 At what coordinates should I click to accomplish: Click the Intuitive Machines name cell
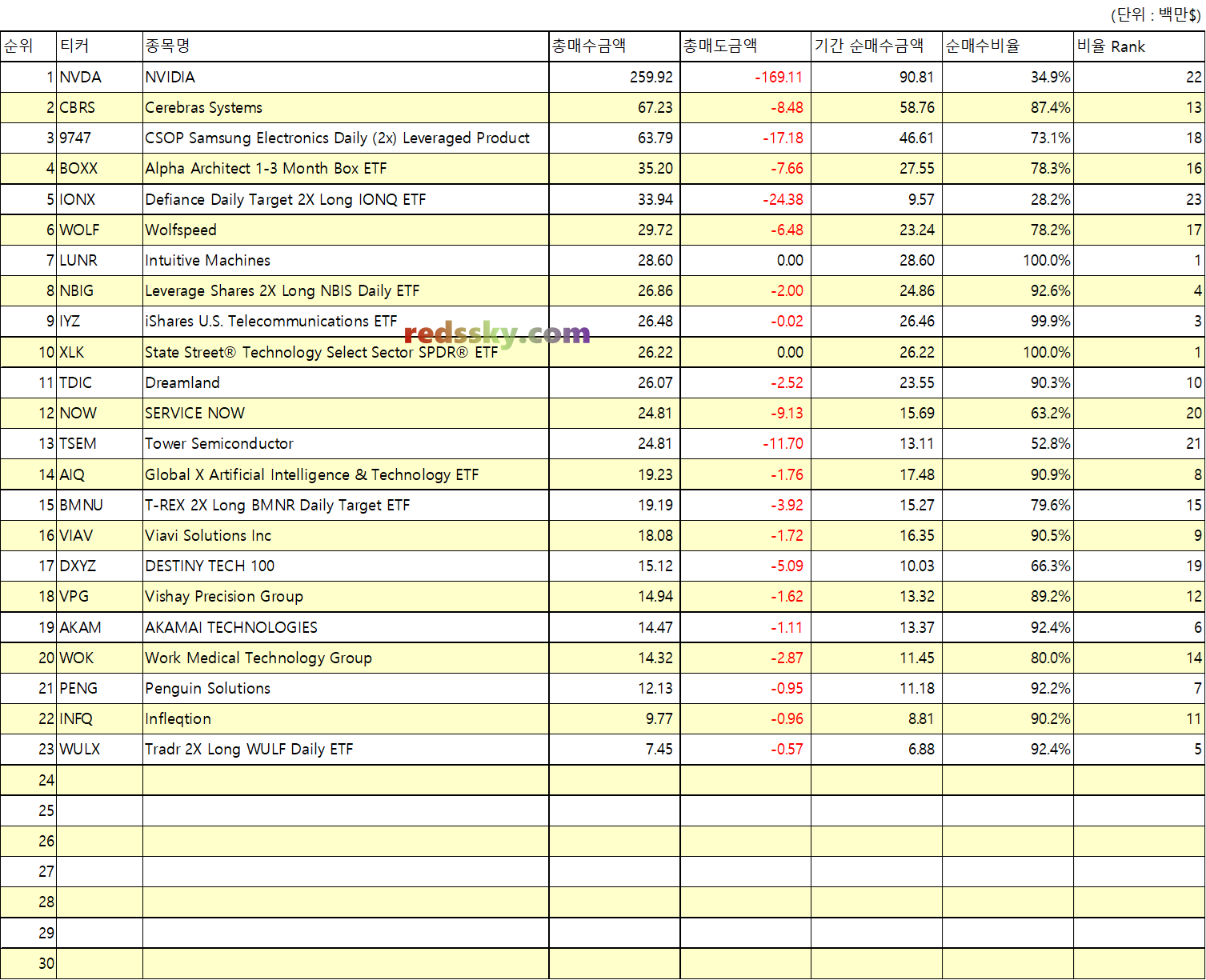pos(346,260)
